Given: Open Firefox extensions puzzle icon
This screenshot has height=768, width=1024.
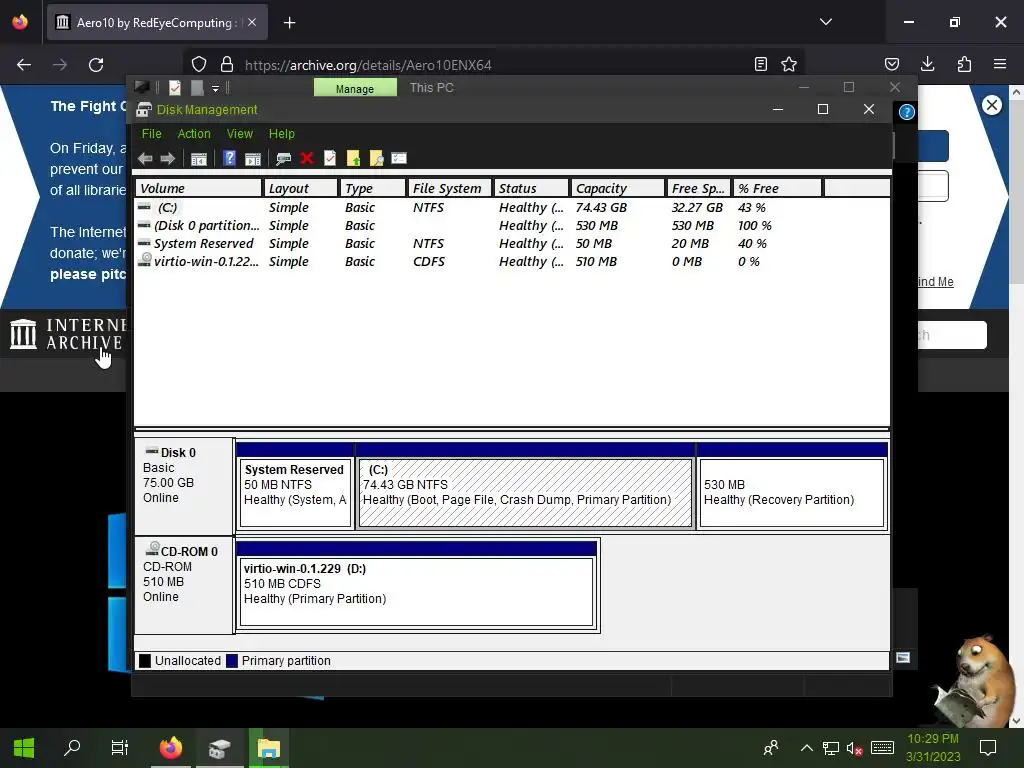Looking at the screenshot, I should coord(964,64).
